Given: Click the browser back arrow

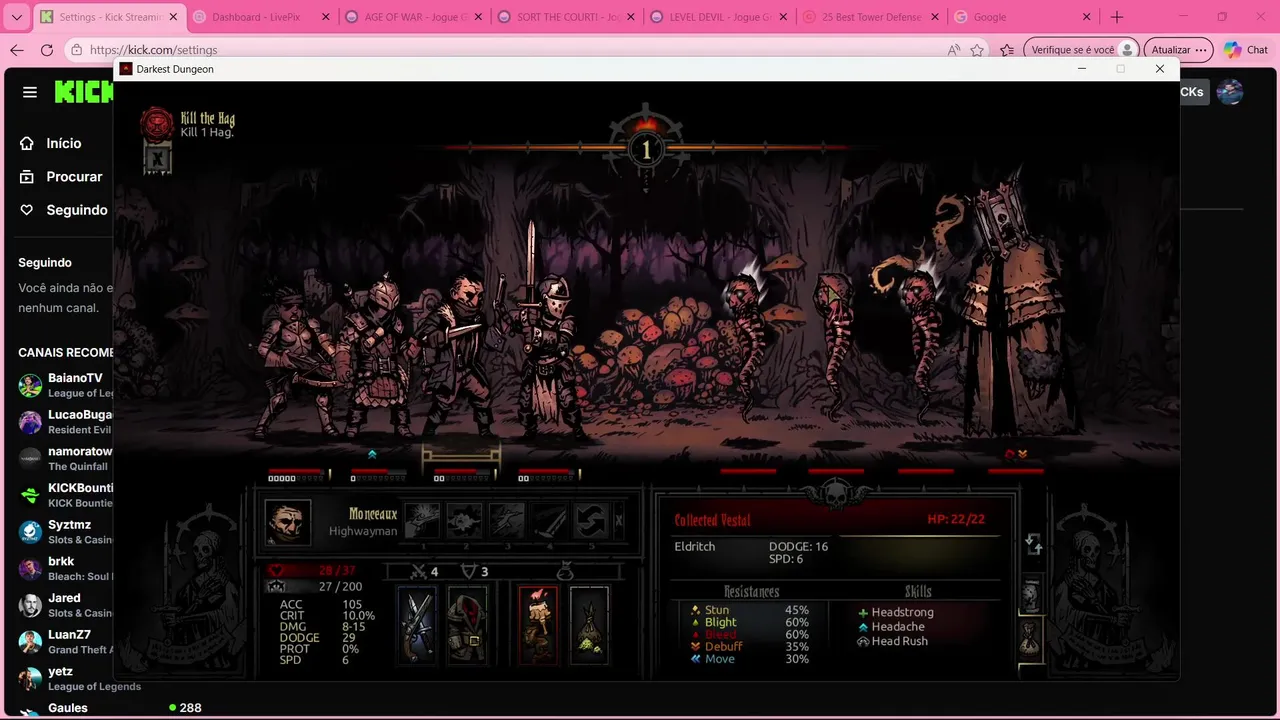Looking at the screenshot, I should click(x=17, y=50).
